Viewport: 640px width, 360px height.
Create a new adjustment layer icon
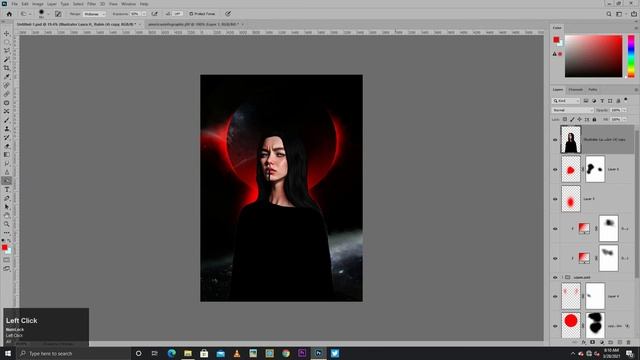tap(602, 342)
